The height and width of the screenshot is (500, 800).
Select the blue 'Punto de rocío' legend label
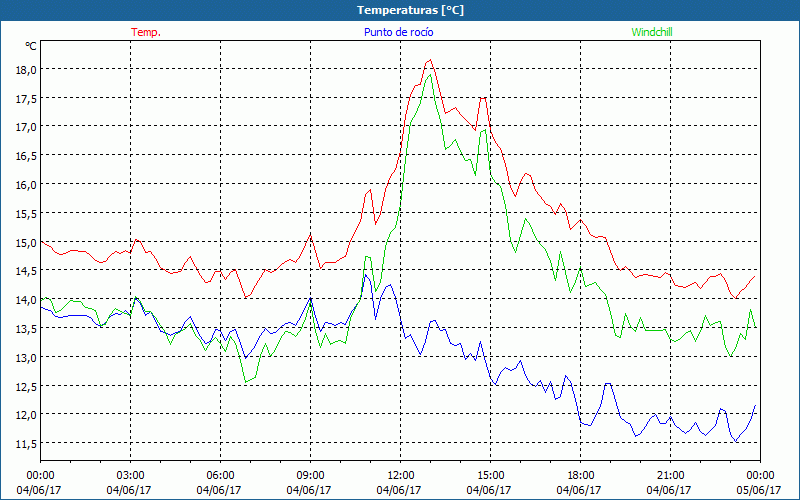(398, 32)
